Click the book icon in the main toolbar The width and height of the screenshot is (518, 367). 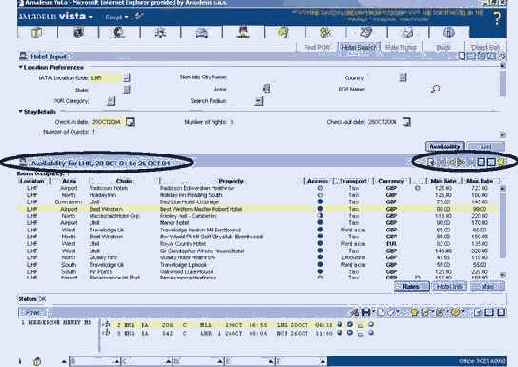pos(37,33)
